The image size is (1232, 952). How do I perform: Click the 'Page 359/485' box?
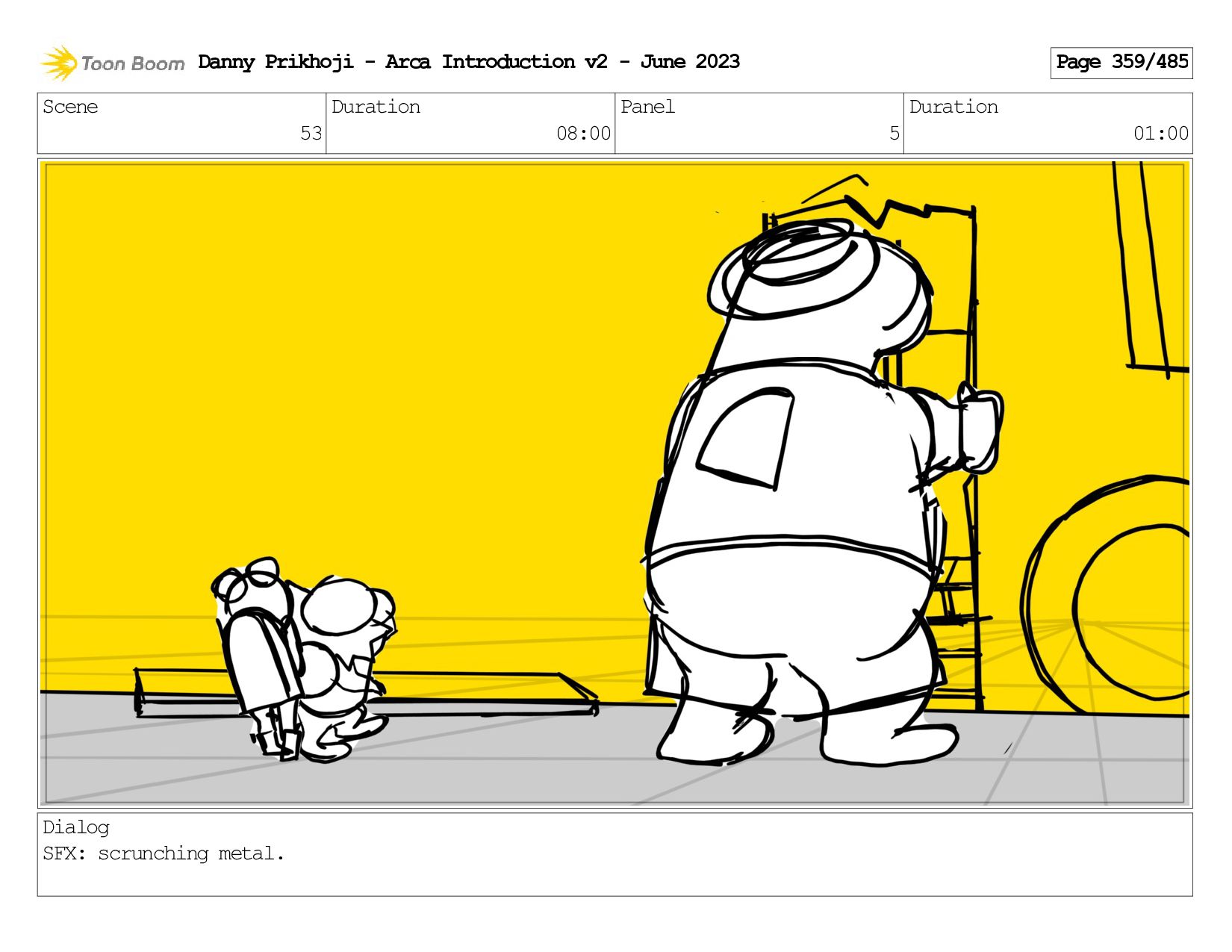point(1121,63)
